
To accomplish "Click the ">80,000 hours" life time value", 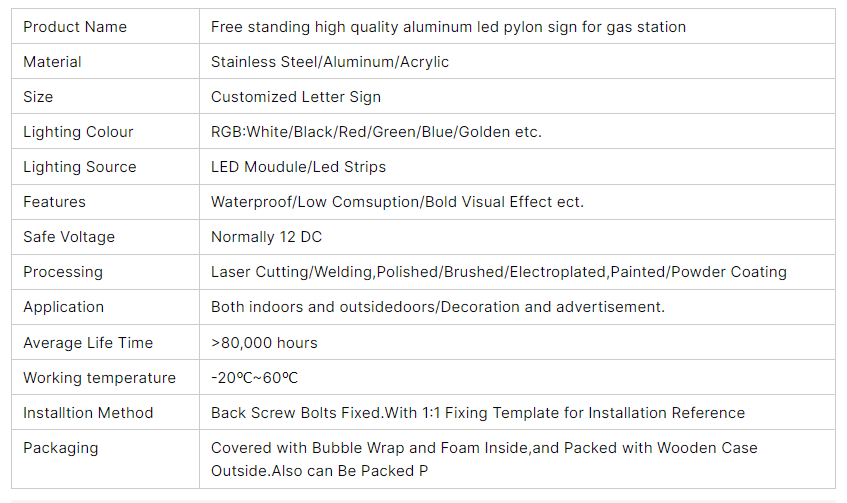I will coord(264,343).
